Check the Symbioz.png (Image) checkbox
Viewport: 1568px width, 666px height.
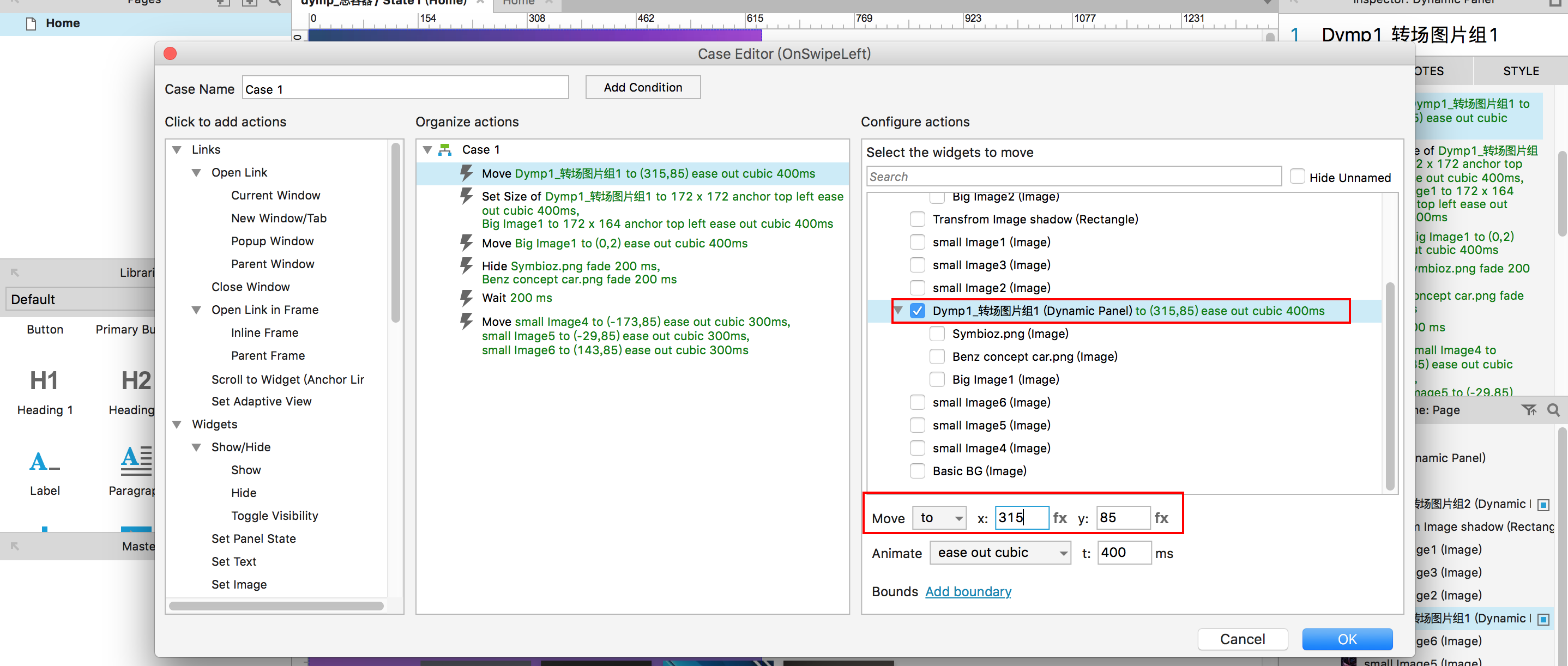click(937, 334)
